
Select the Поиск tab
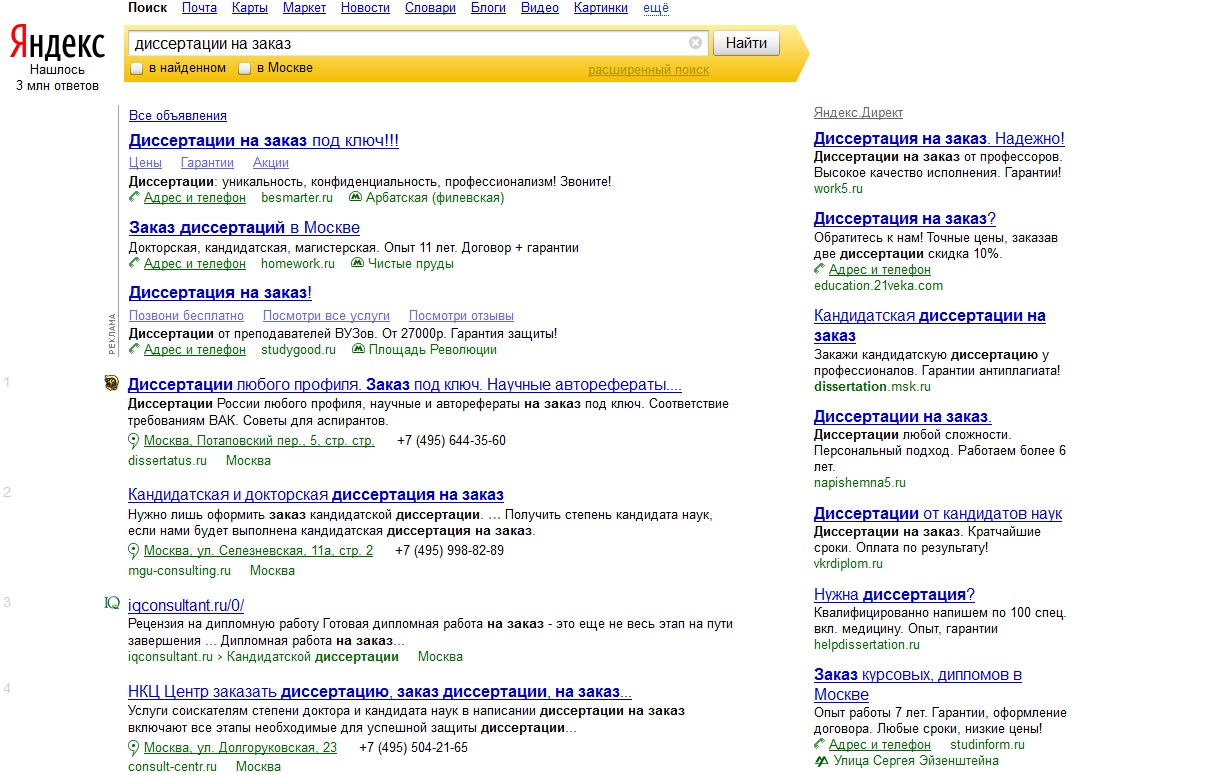pyautogui.click(x=148, y=8)
